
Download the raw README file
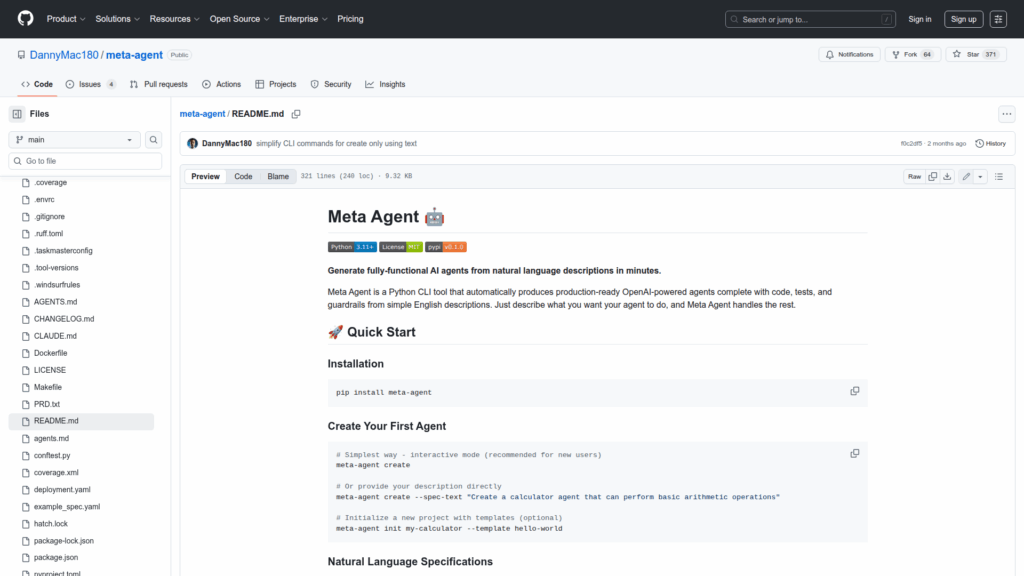[x=947, y=176]
